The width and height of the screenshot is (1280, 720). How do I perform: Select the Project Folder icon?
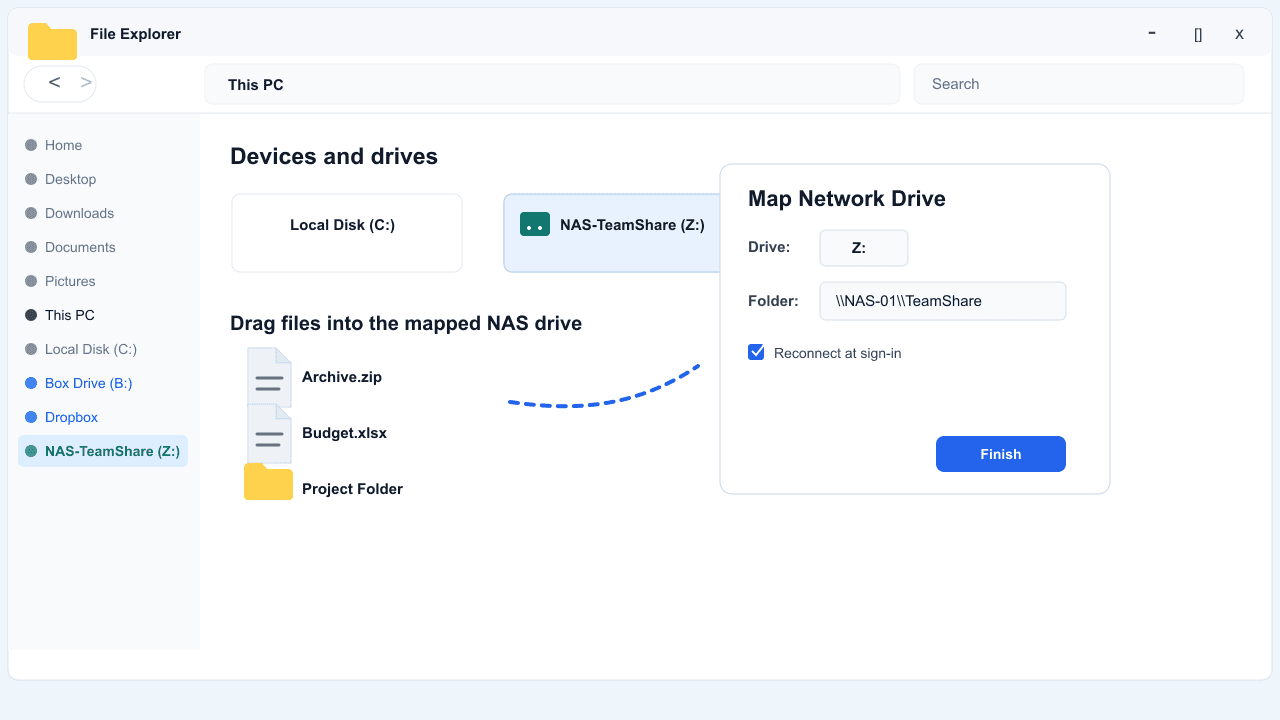click(x=268, y=482)
